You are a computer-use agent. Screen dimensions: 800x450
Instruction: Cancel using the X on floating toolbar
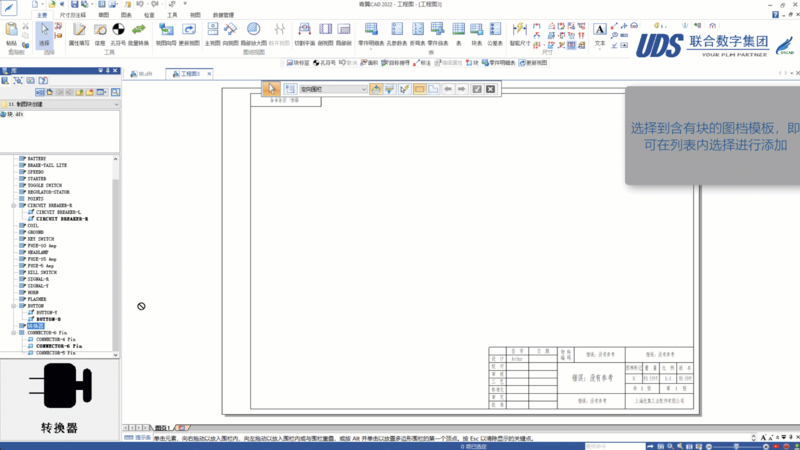pos(490,89)
